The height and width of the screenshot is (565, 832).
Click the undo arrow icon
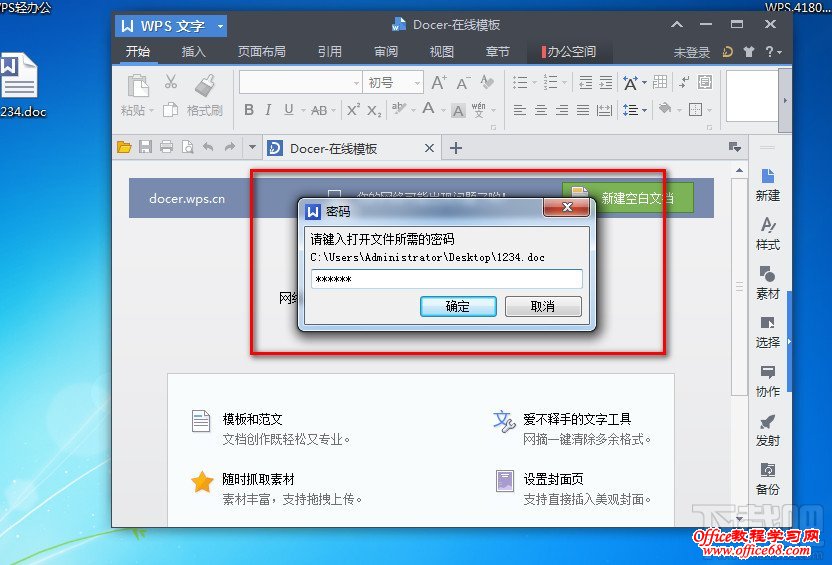[208, 147]
